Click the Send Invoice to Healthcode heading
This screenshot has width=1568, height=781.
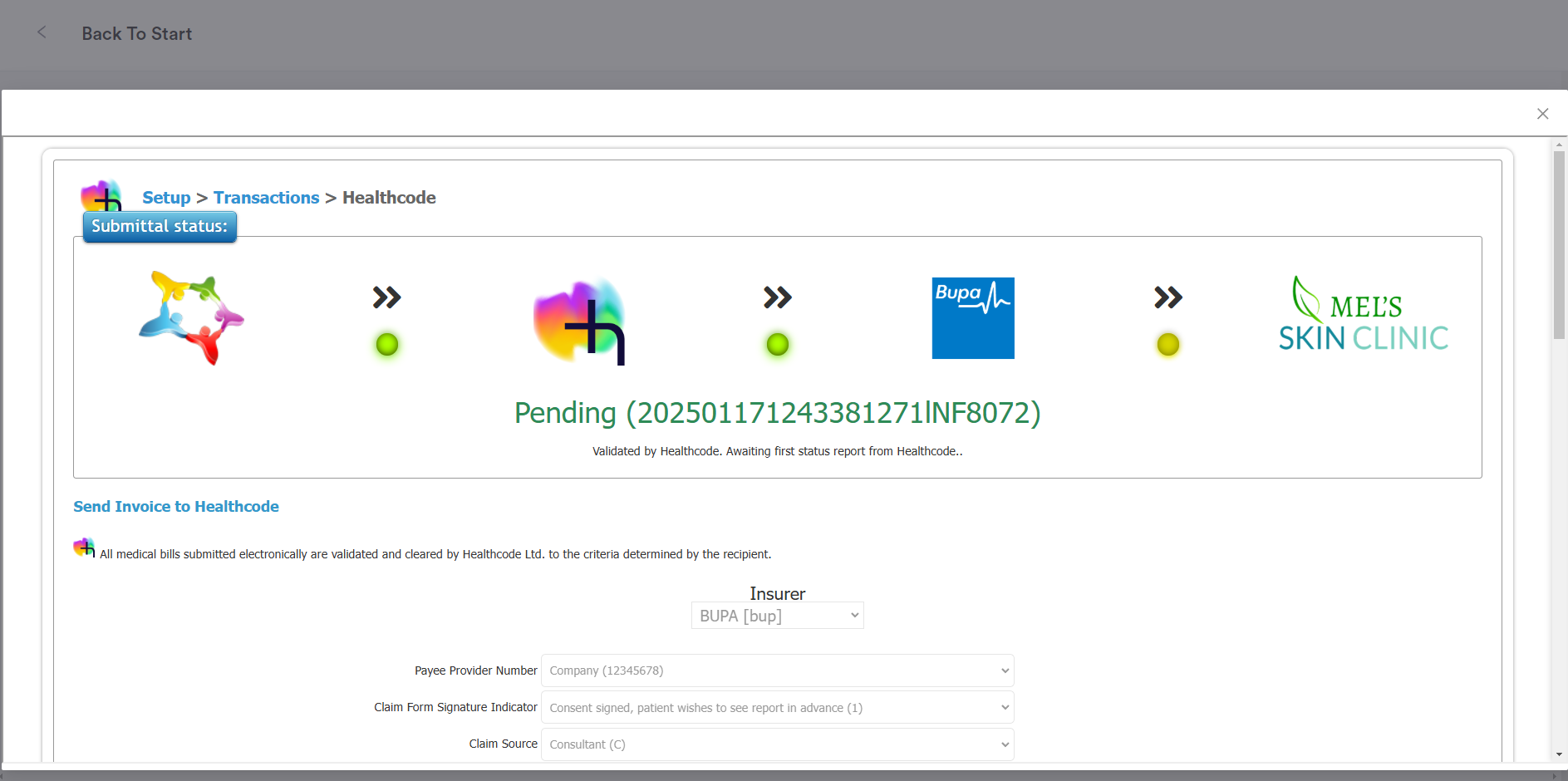pos(176,507)
